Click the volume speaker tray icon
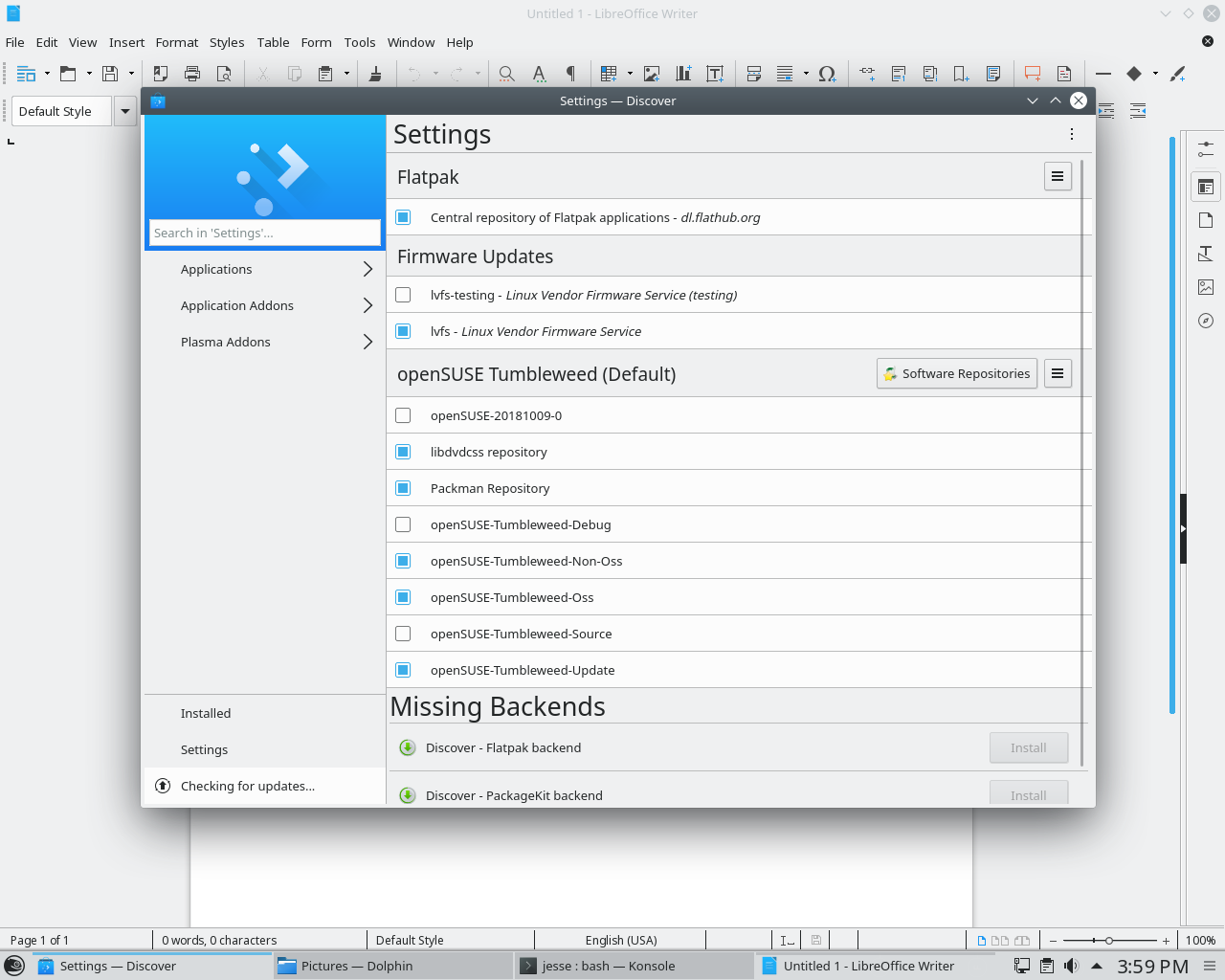This screenshot has width=1225, height=980. 1071,966
